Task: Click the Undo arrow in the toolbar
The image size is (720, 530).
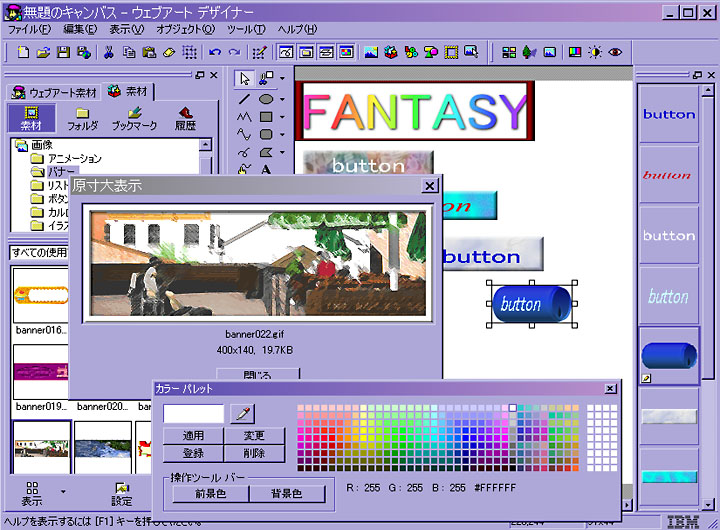Action: [215, 52]
